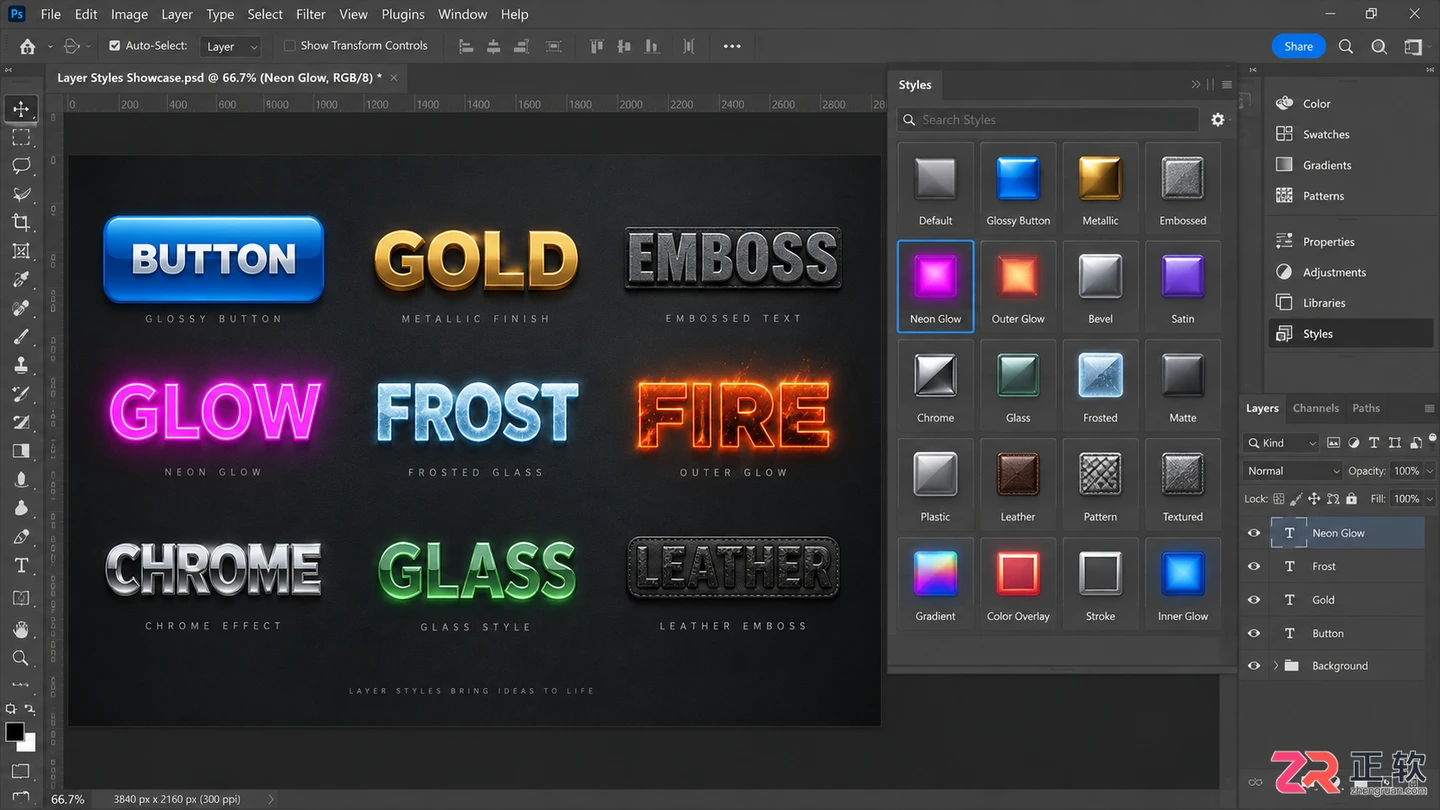Select the Eyedropper tool
This screenshot has height=810, width=1440.
point(21,280)
